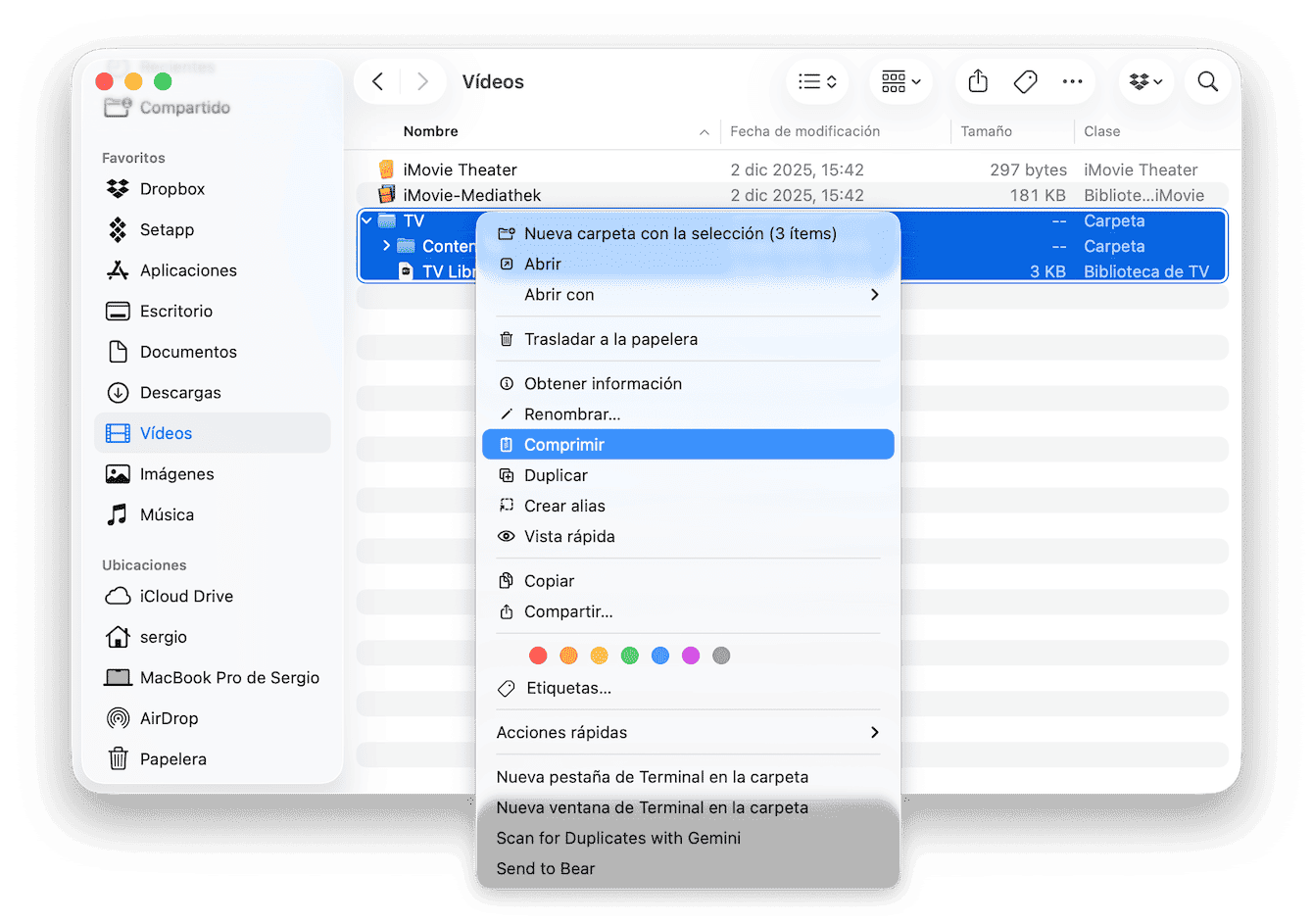1313x924 pixels.
Task: Apply the yellow tag color
Action: pos(600,656)
